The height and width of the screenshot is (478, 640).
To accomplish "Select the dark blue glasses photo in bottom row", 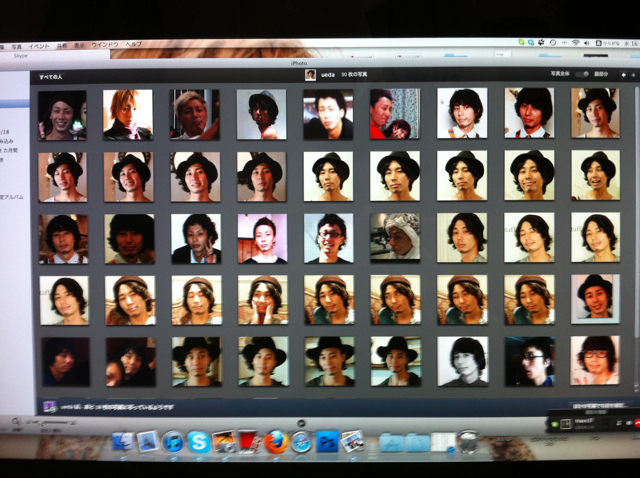I will 529,361.
